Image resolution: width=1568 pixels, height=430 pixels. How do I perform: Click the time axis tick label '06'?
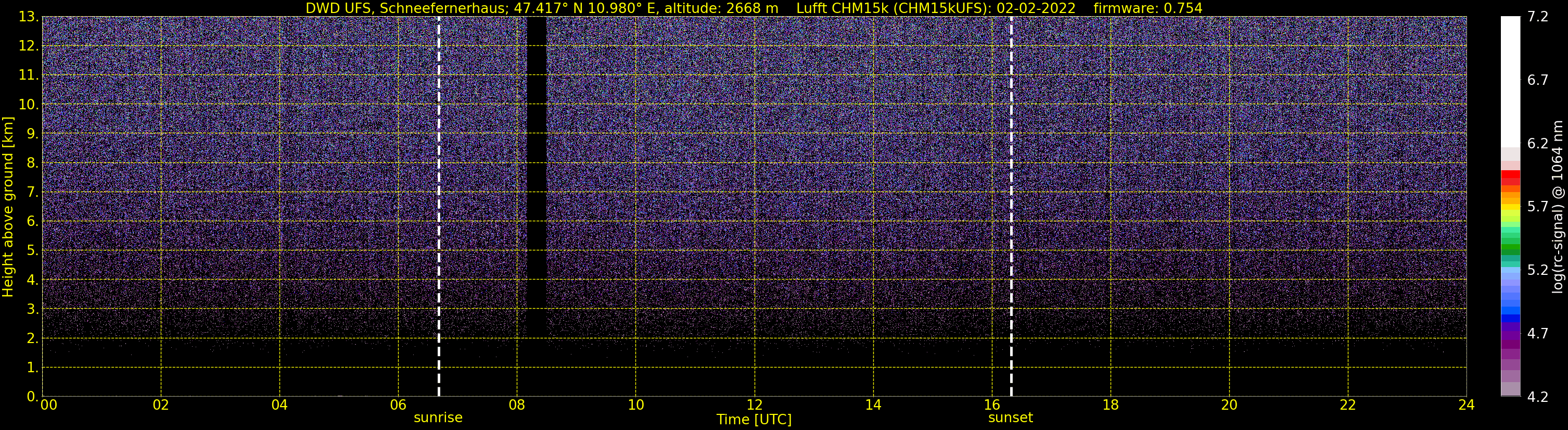click(398, 405)
